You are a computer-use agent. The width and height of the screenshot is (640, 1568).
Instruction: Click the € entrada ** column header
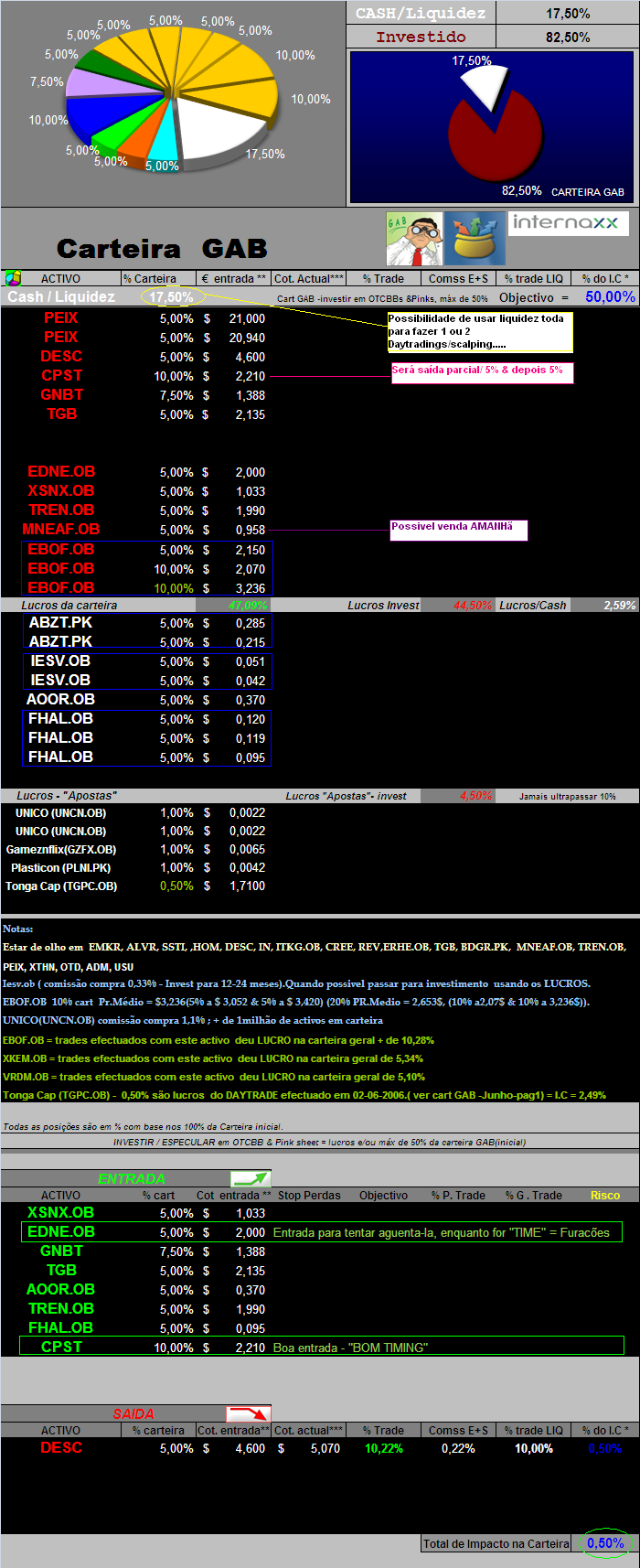[x=233, y=278]
